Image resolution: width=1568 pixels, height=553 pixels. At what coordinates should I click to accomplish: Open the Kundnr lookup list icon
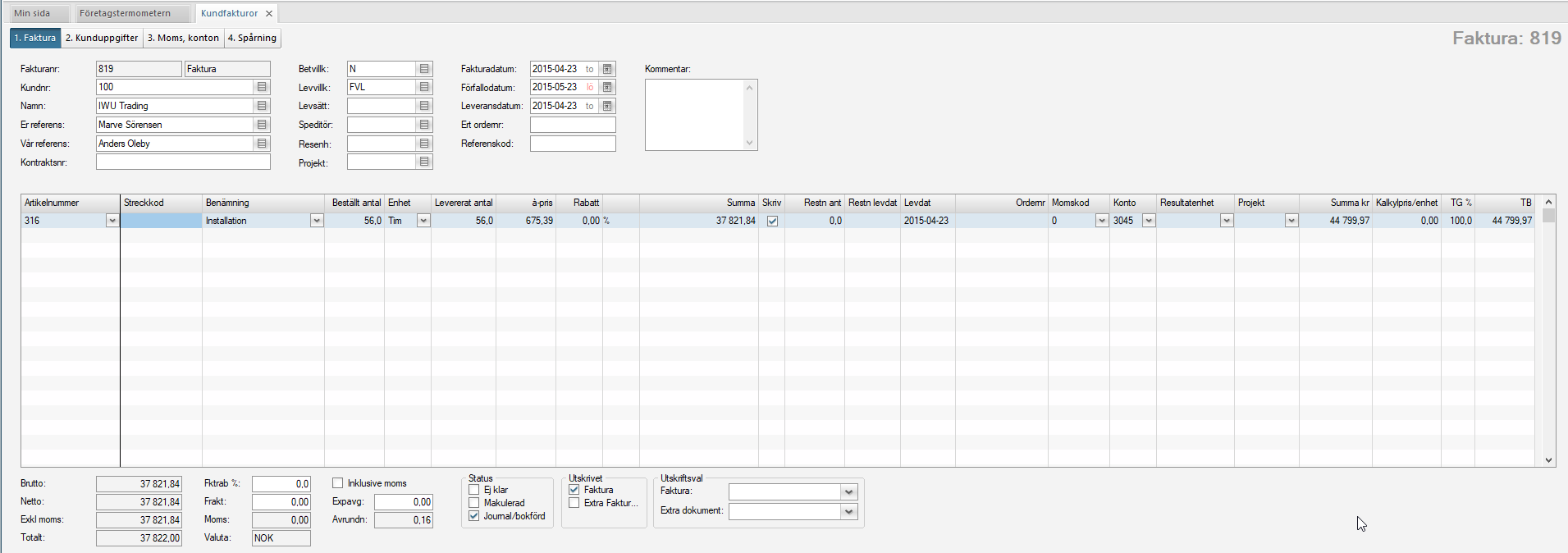click(262, 87)
